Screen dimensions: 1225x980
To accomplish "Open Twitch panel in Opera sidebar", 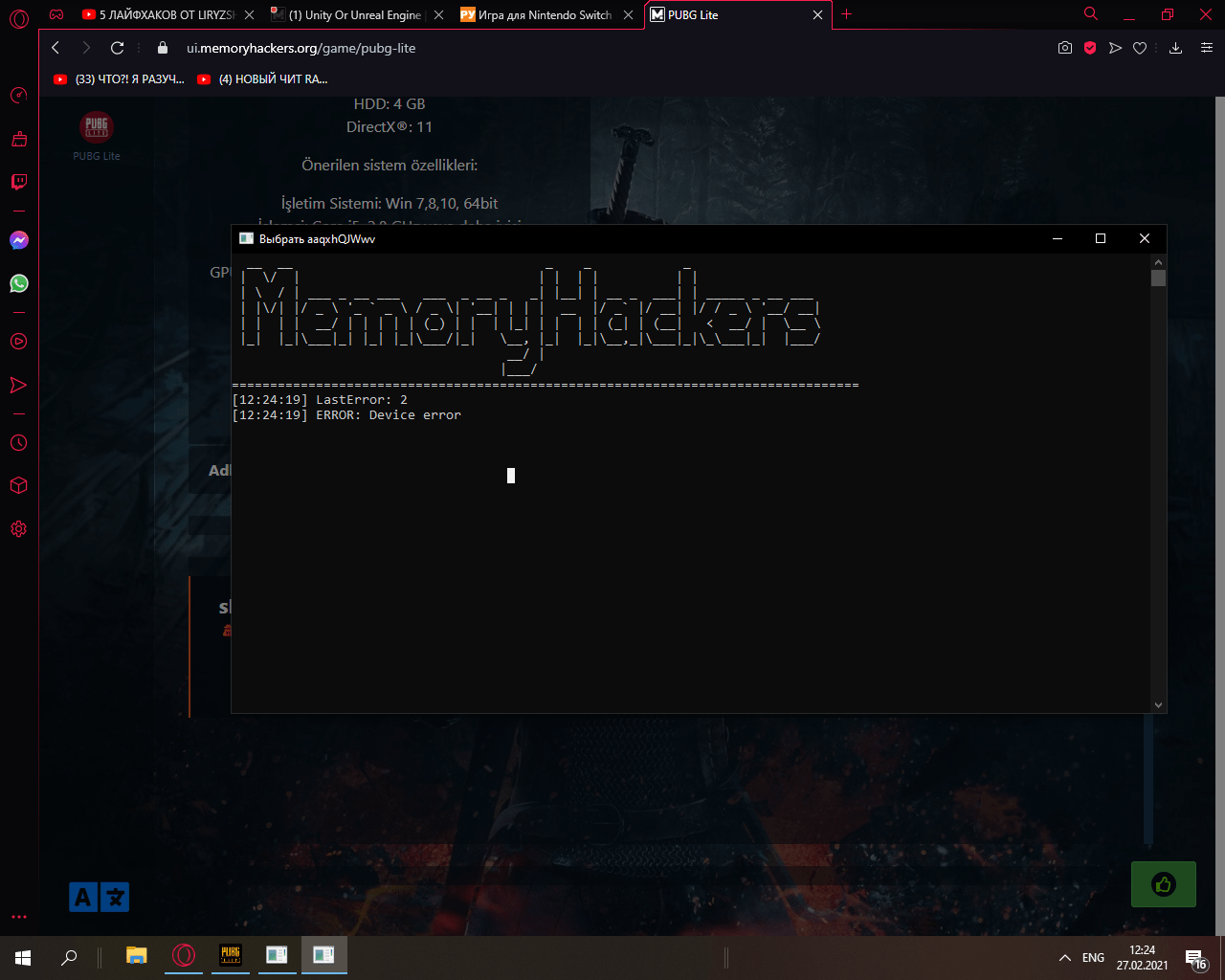I will [18, 182].
